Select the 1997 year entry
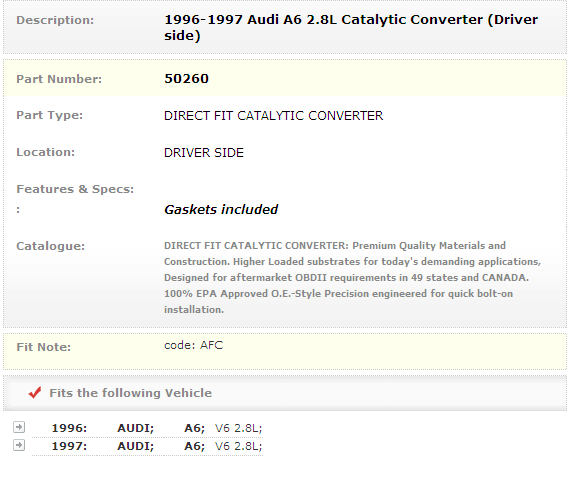 [x=69, y=446]
